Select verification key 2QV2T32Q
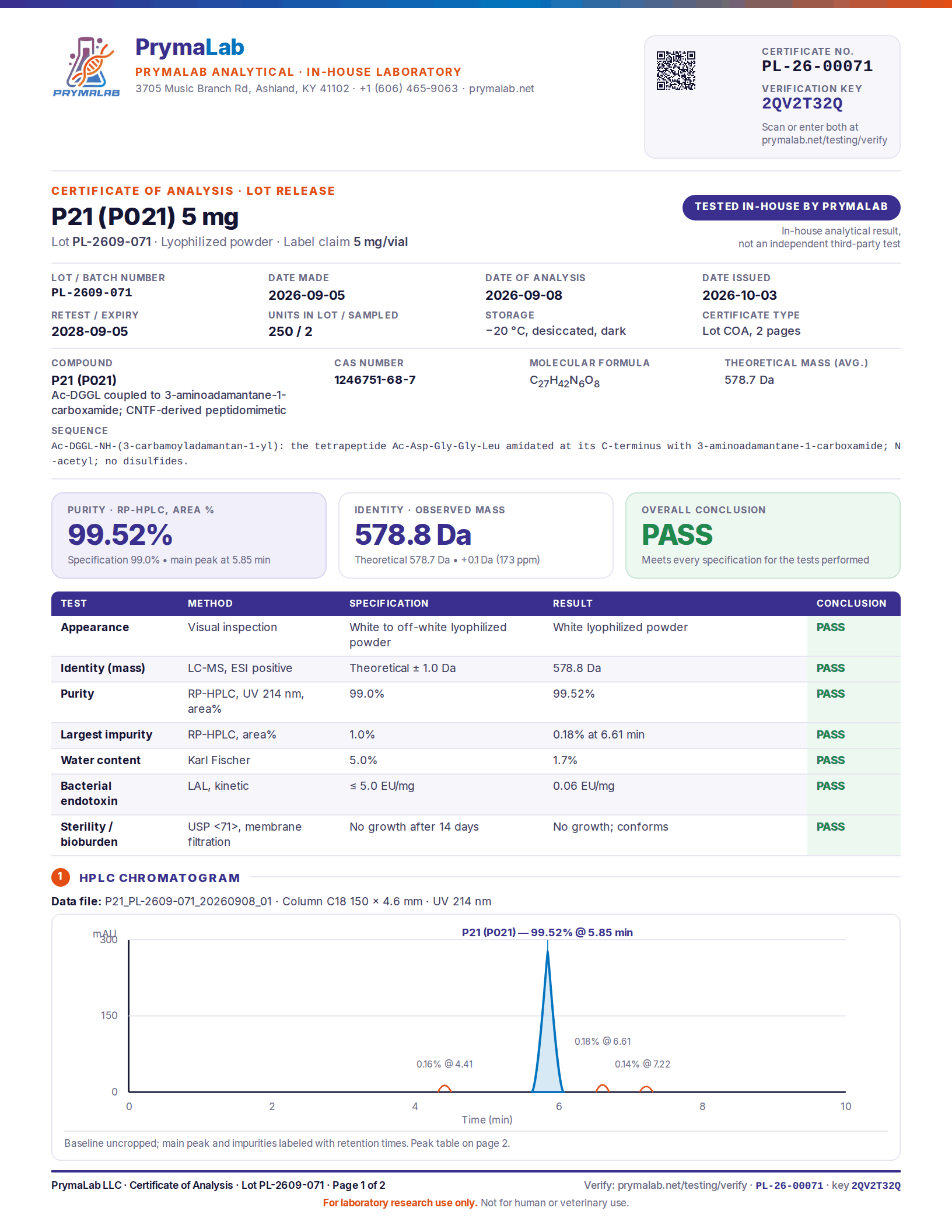Viewport: 952px width, 1232px height. [802, 104]
